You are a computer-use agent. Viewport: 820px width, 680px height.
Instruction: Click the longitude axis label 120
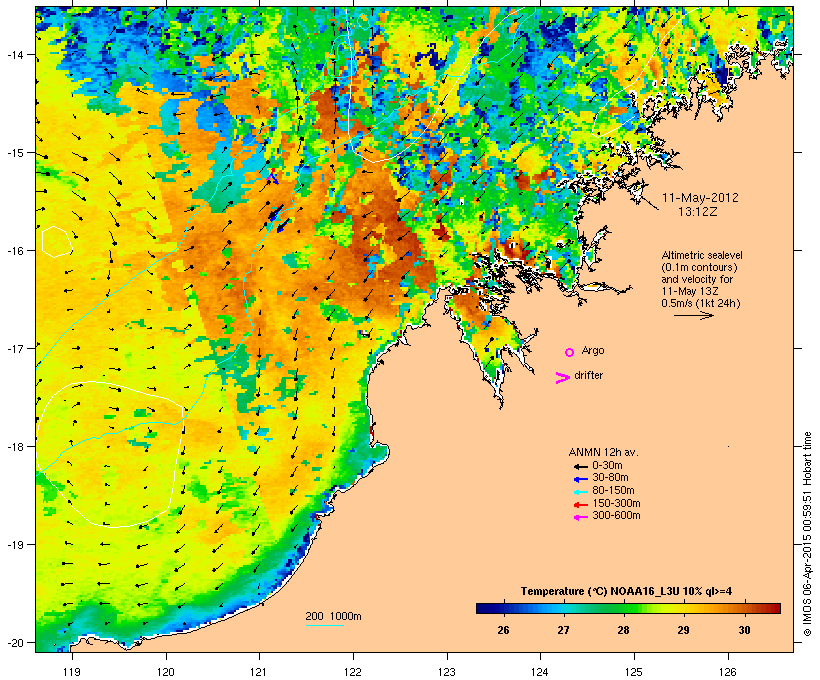point(166,672)
